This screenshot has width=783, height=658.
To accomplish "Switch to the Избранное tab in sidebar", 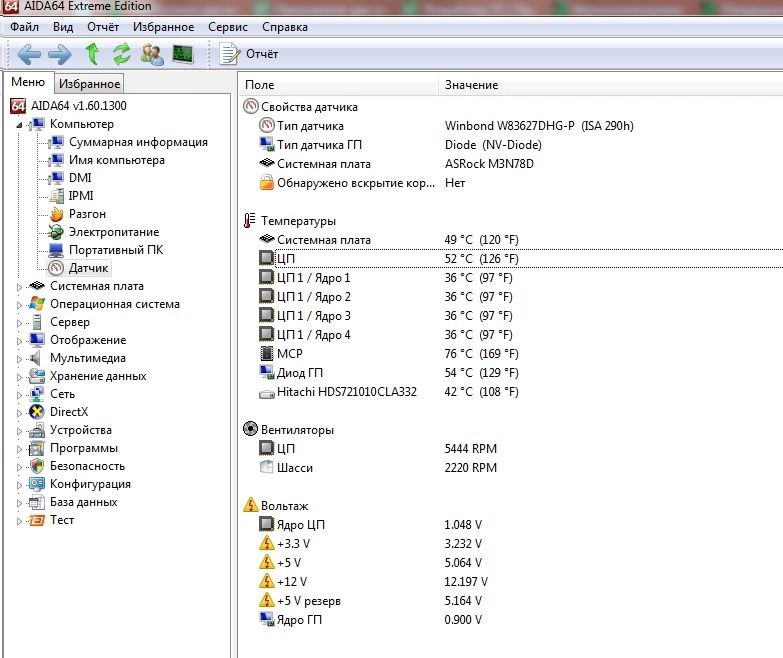I will click(x=89, y=83).
